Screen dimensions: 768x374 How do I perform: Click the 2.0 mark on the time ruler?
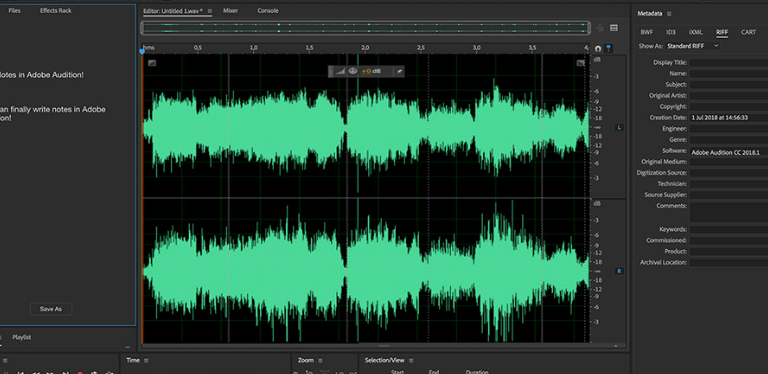[365, 48]
